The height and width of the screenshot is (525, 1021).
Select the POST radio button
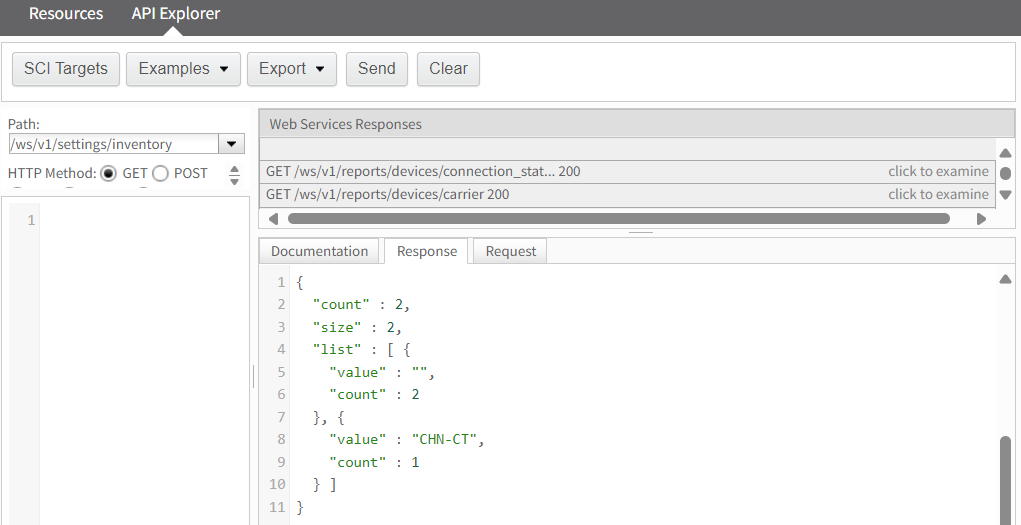(160, 173)
